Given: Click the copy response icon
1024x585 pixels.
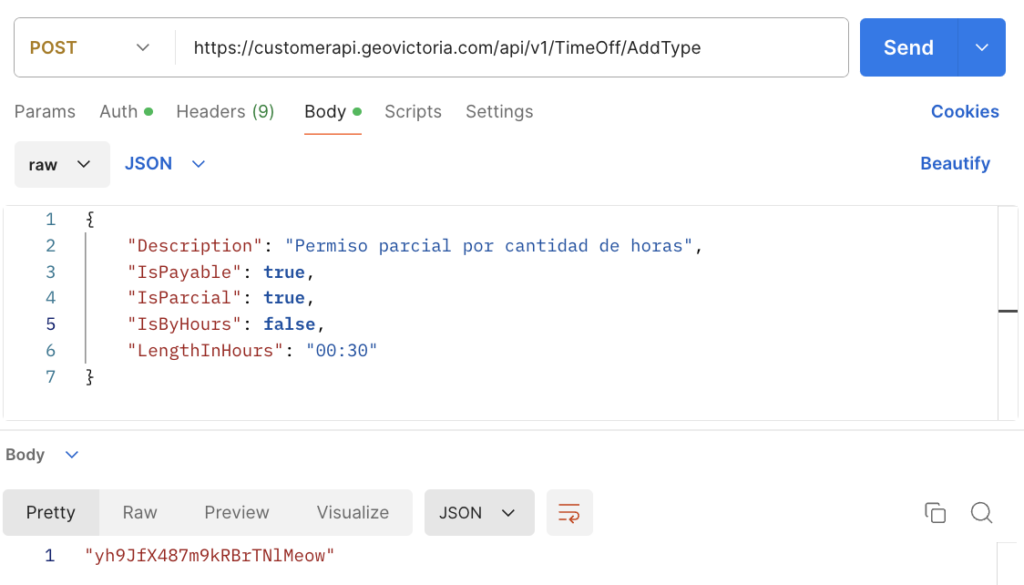Looking at the screenshot, I should (x=935, y=513).
